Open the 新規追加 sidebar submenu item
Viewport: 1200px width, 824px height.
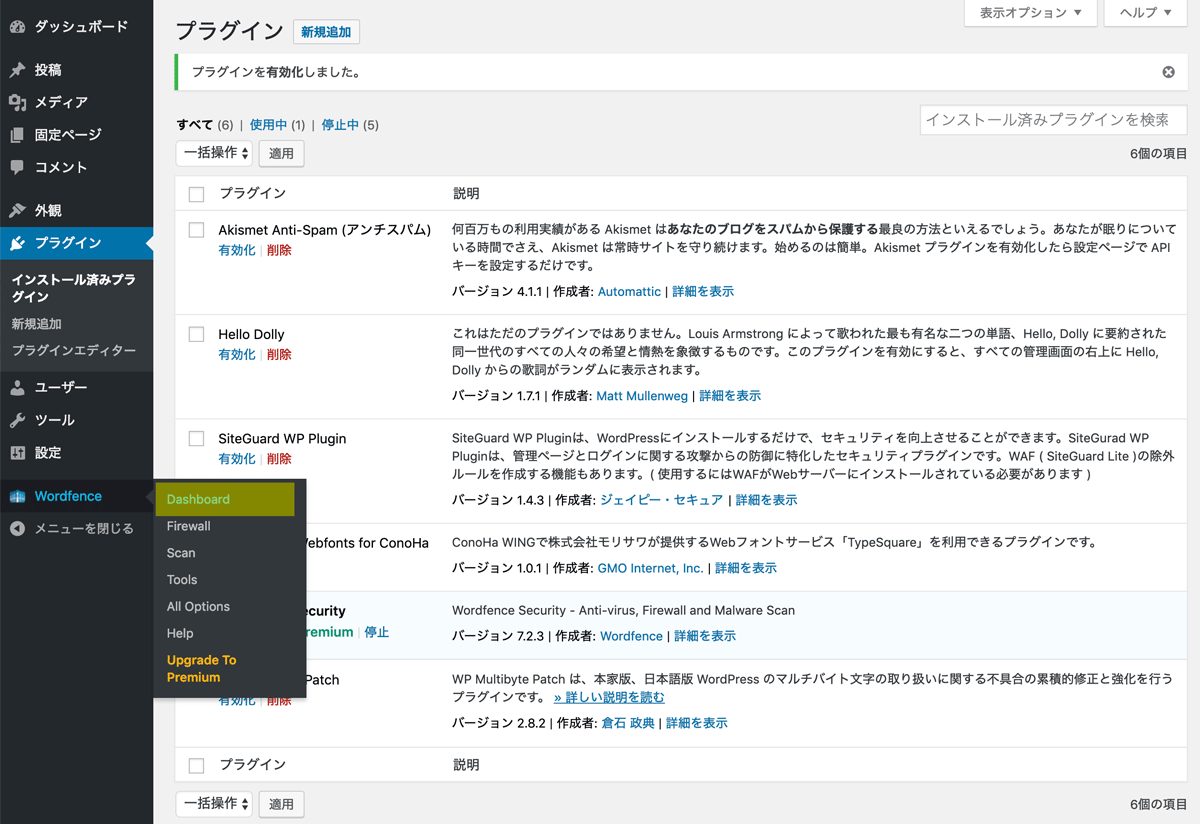pos(36,324)
